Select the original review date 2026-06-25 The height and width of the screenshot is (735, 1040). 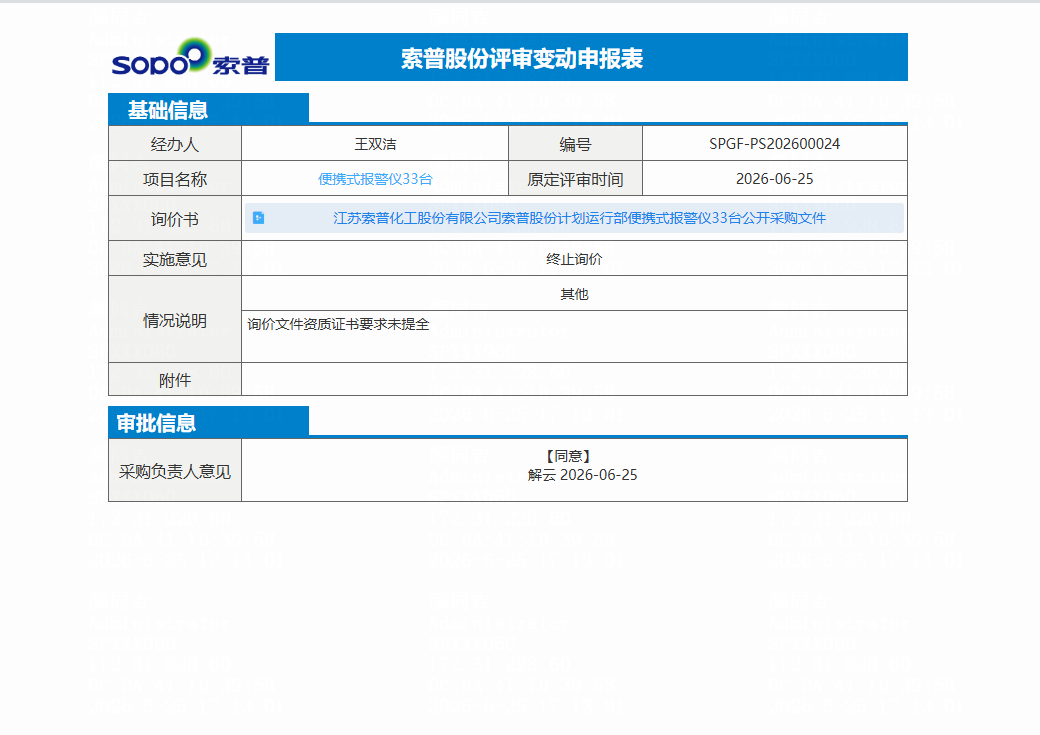tap(774, 179)
